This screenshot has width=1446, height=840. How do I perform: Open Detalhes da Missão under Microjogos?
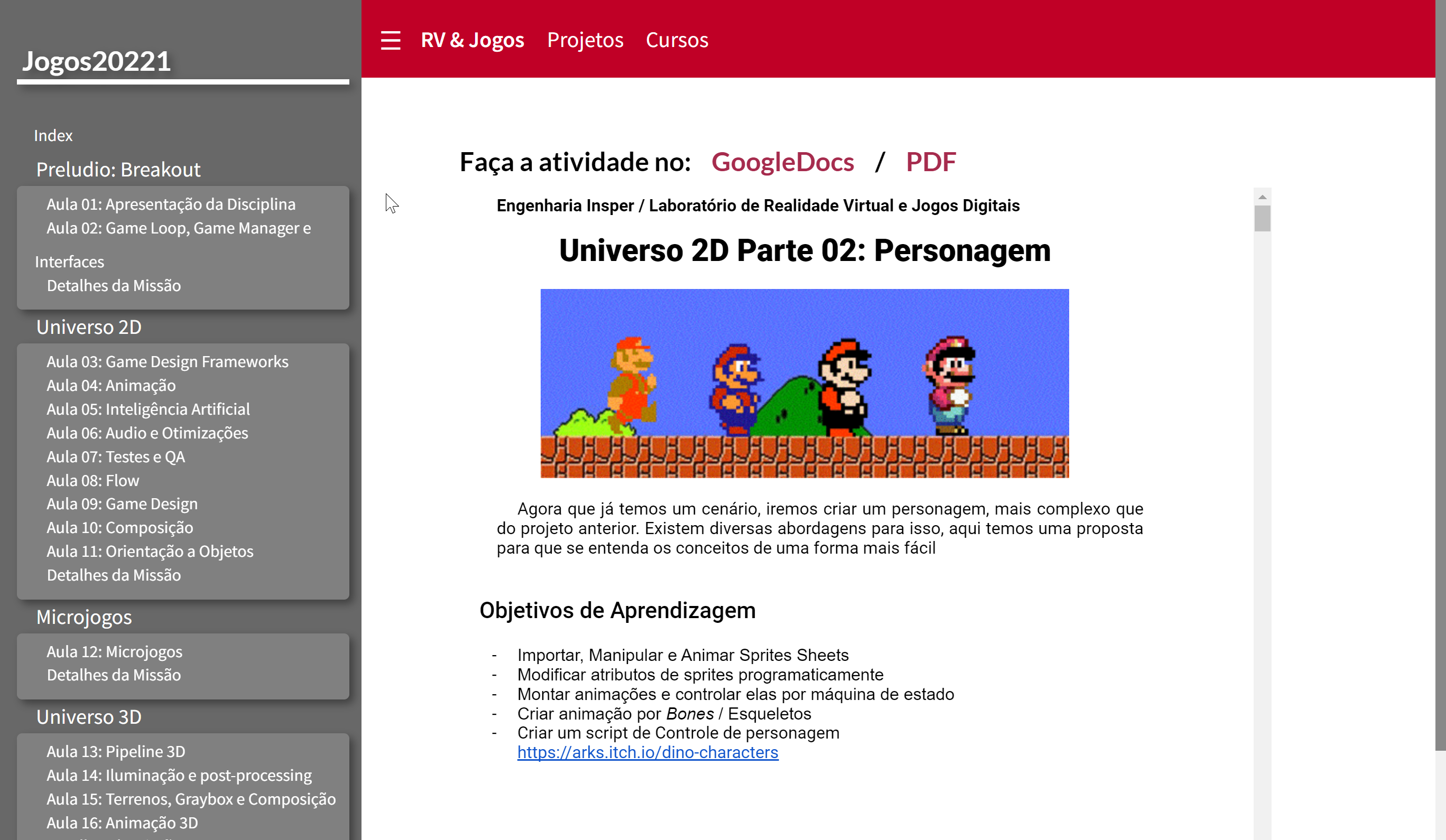coord(114,675)
